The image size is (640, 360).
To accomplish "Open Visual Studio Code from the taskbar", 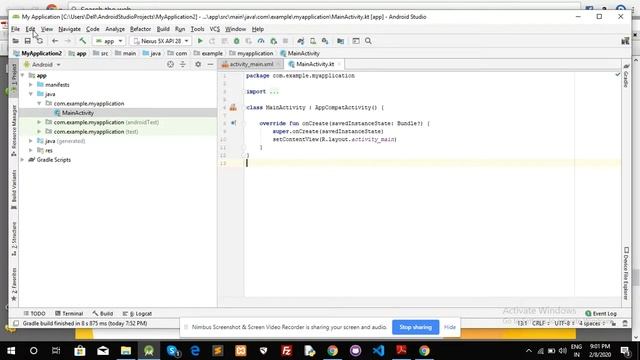I will coord(378,351).
